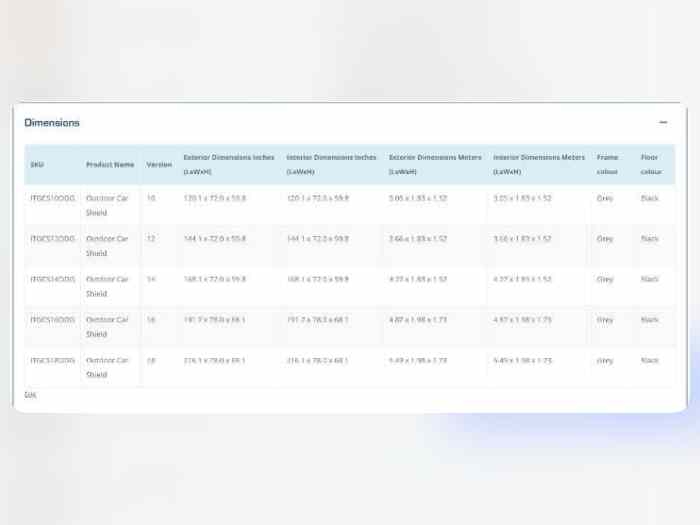
Task: Click exterior meters value 3.05 x 1.83 x 1.52
Action: [418, 198]
